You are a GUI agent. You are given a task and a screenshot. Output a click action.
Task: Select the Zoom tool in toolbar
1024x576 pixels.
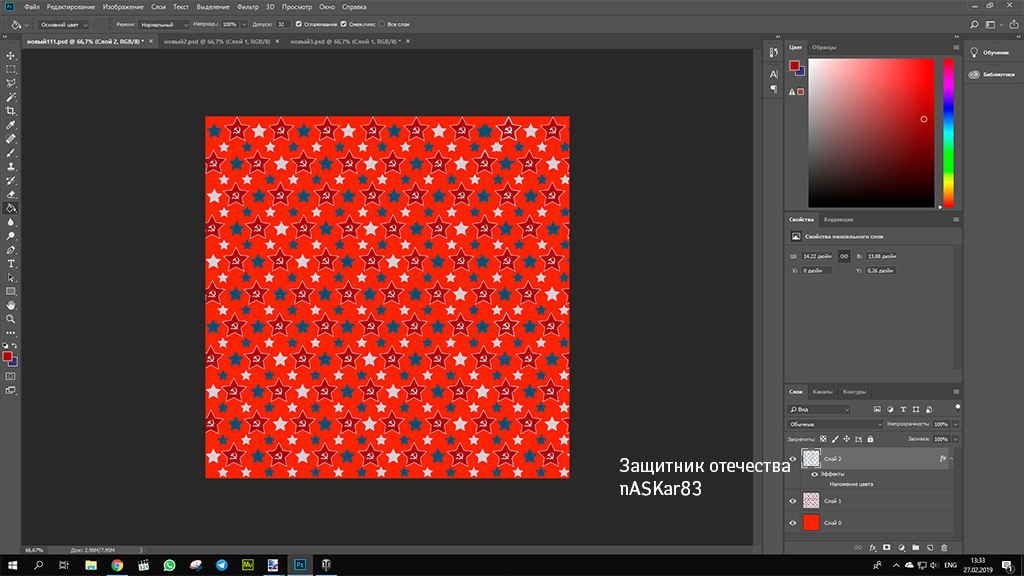(x=11, y=318)
